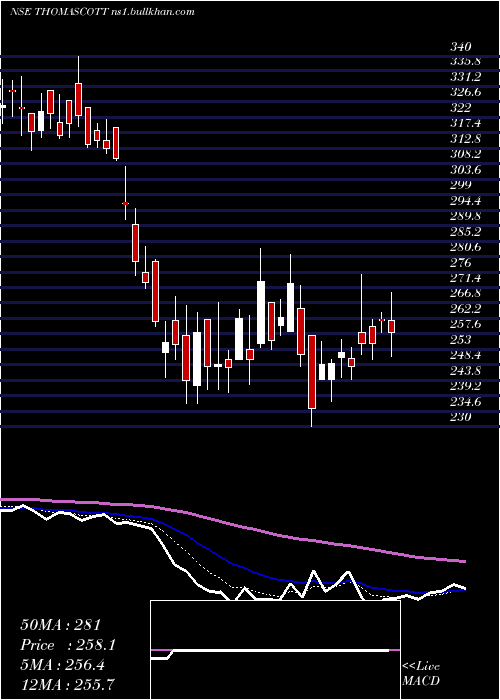Click the 271.4 price axis label

coord(465,278)
